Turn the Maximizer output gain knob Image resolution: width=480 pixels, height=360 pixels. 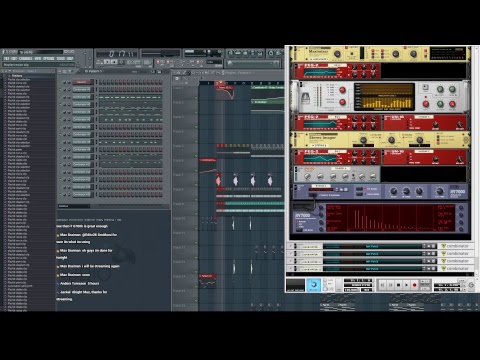(396, 54)
